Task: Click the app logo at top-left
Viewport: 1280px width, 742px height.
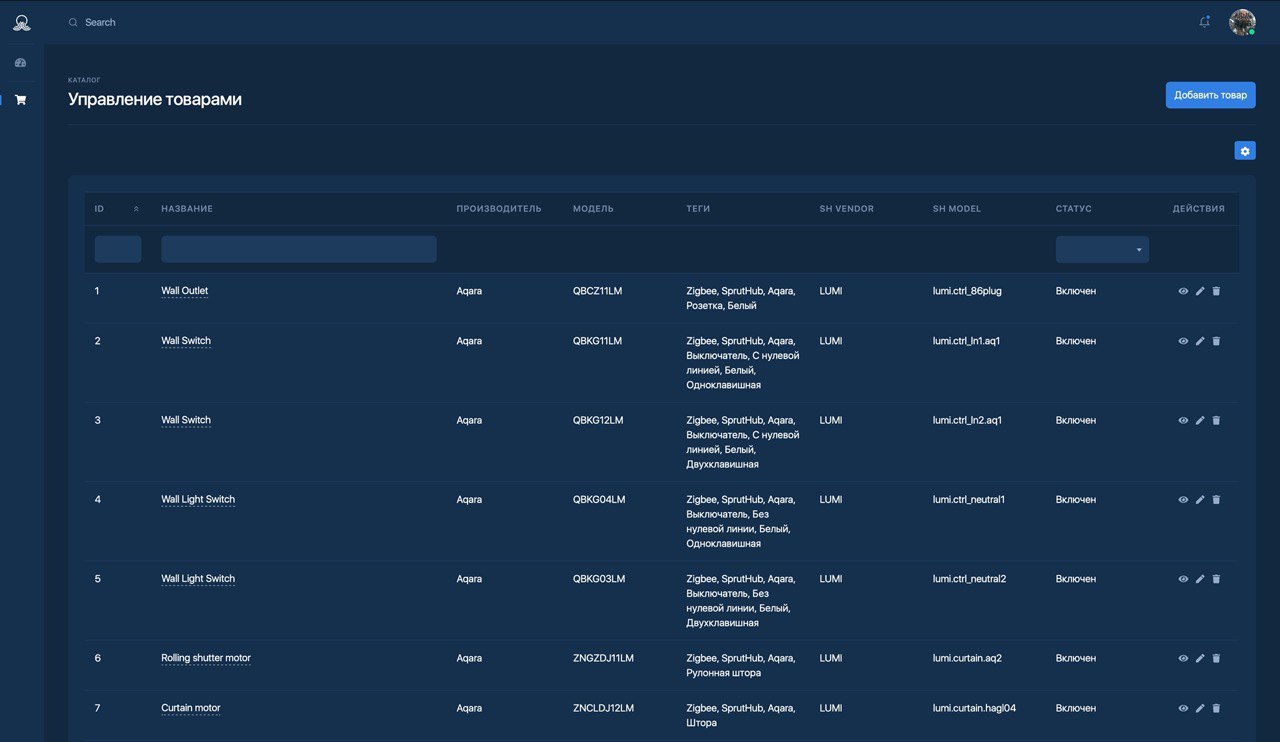Action: [21, 22]
